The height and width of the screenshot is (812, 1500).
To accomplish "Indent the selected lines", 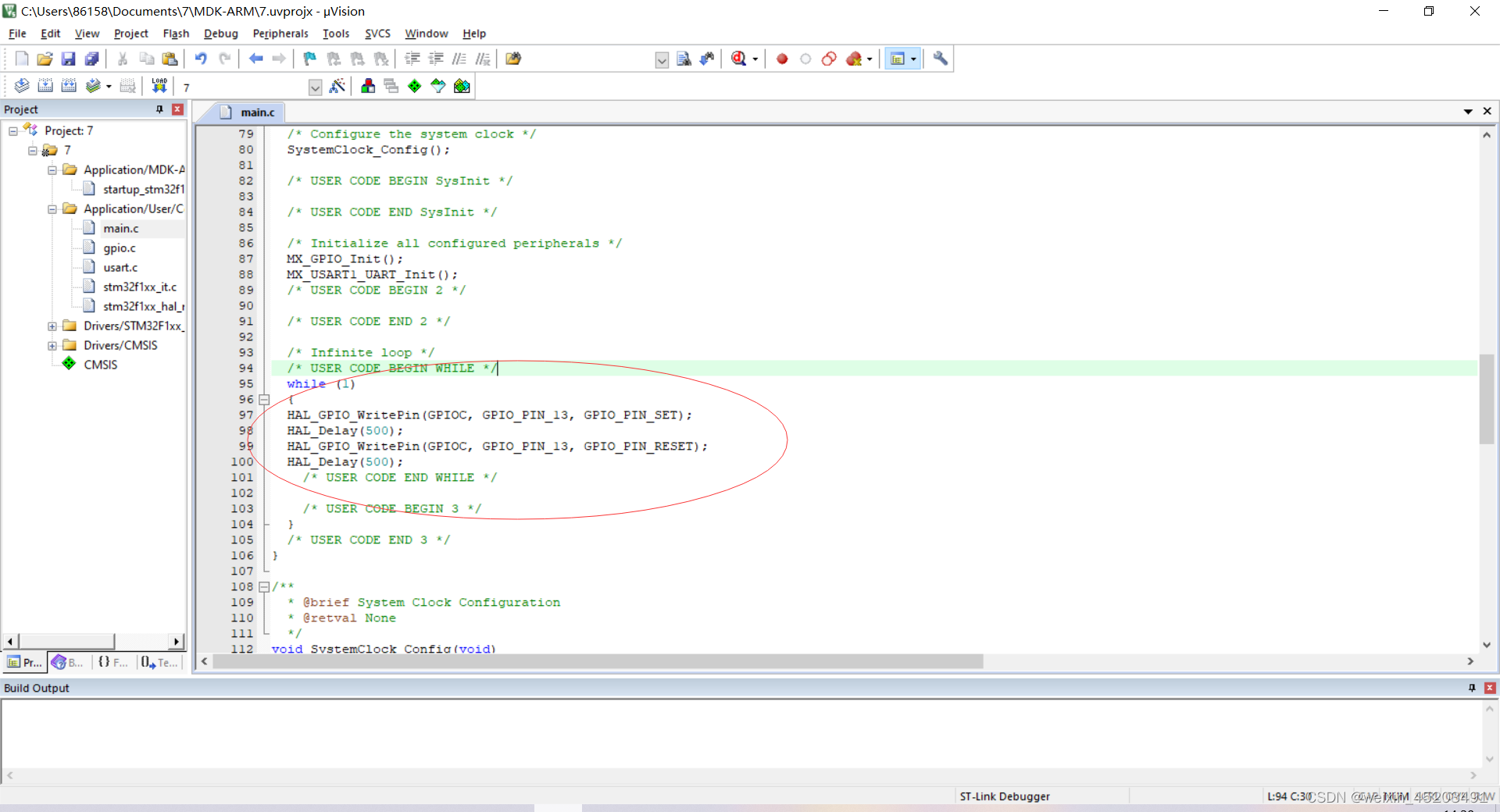I will pos(412,59).
